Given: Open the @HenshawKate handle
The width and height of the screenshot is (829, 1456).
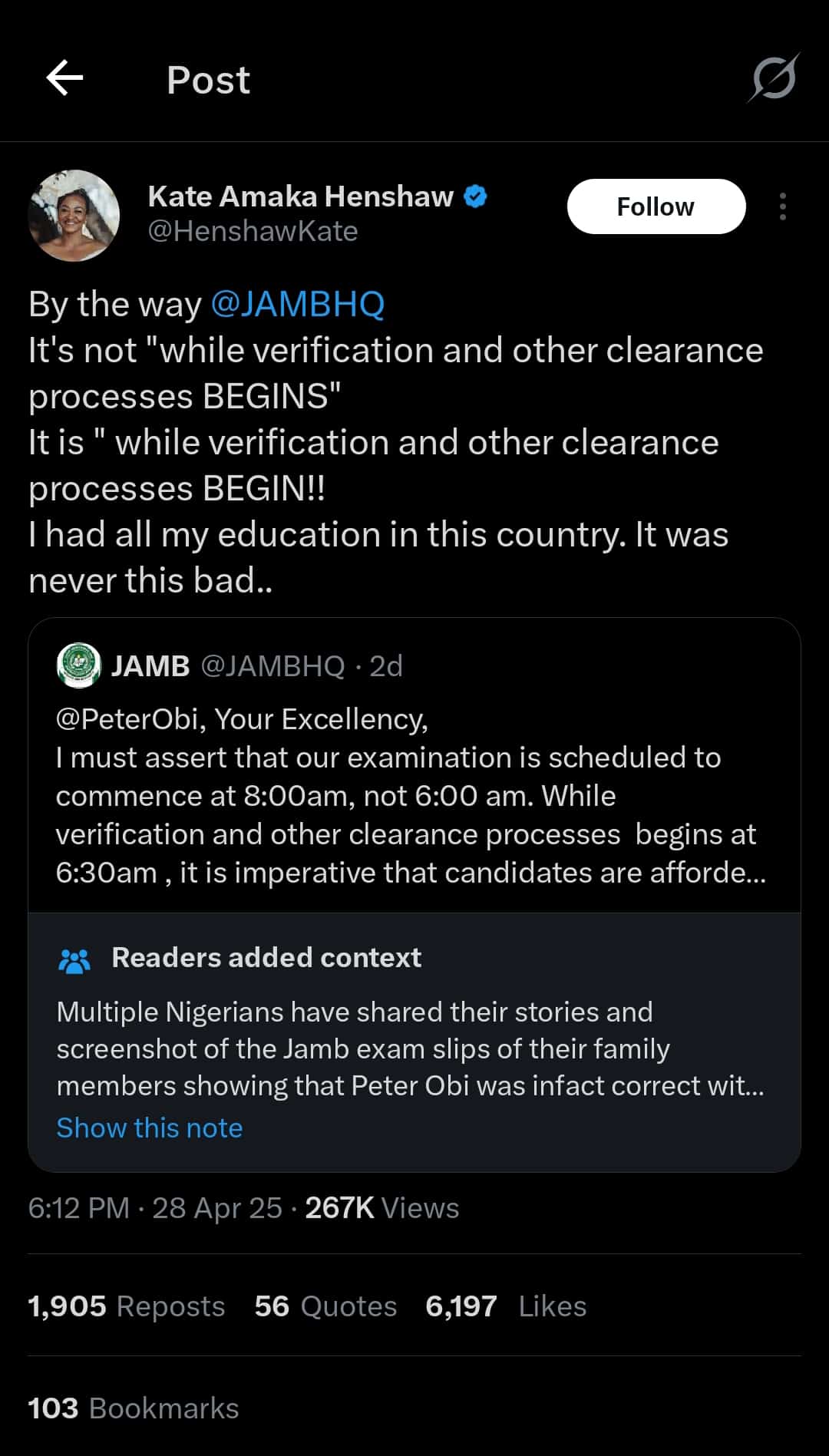Looking at the screenshot, I should (253, 231).
